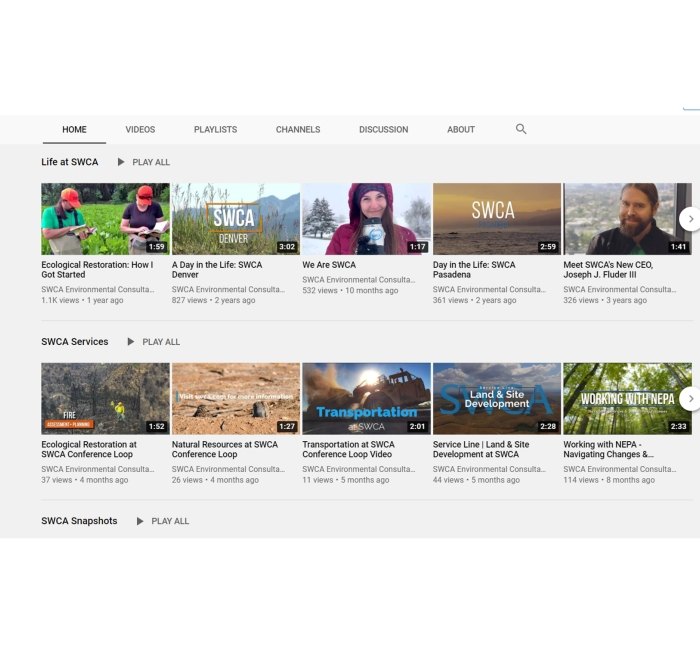Viewport: 700px width, 646px height.
Task: Play all in the Life at SWCA section
Action: point(151,162)
